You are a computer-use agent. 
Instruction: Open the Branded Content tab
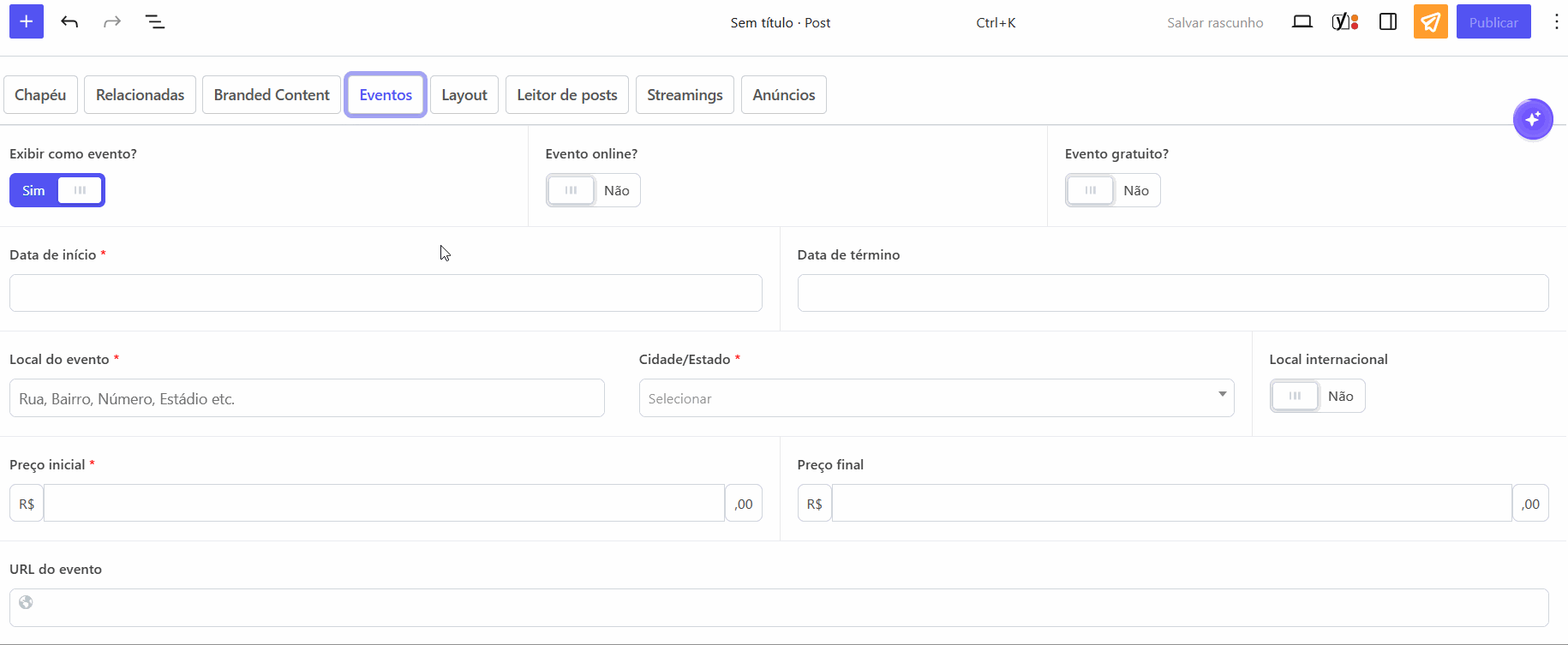pyautogui.click(x=272, y=95)
